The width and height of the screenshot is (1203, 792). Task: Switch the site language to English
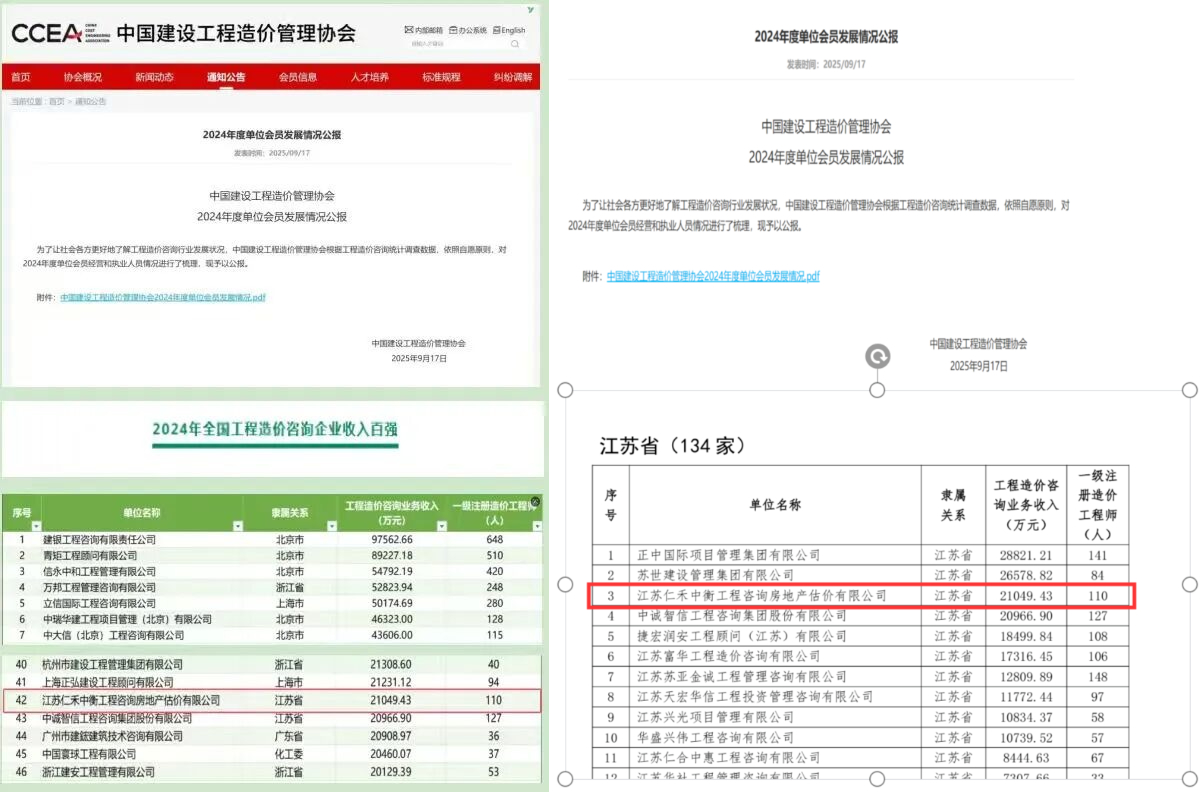[x=508, y=31]
